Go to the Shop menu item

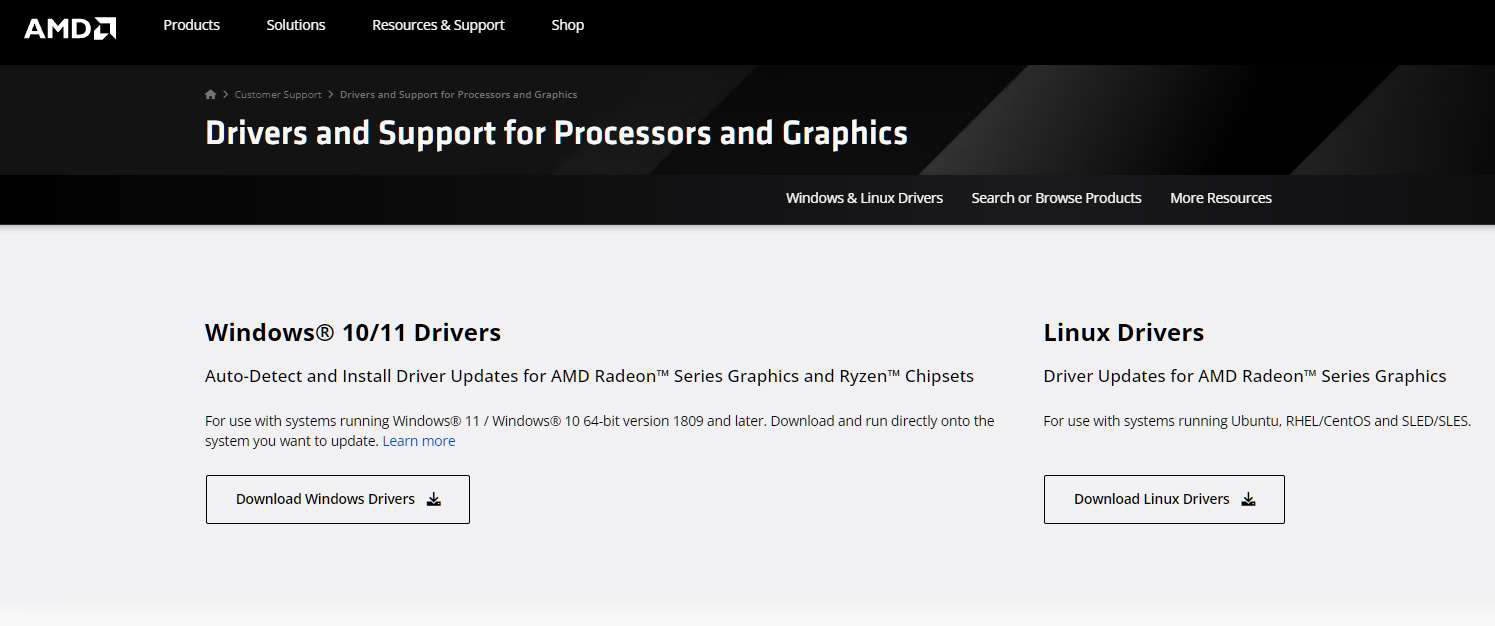(x=567, y=25)
